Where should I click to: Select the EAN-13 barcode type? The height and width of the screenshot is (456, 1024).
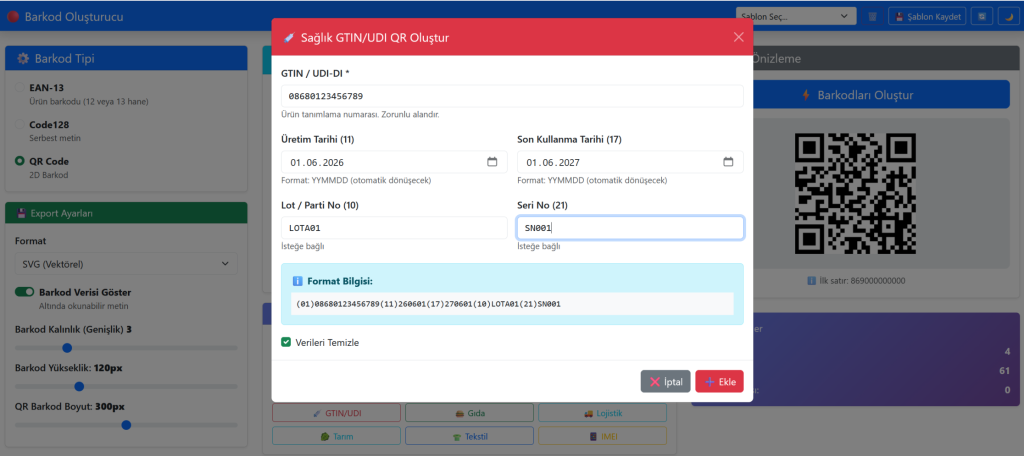tap(20, 88)
